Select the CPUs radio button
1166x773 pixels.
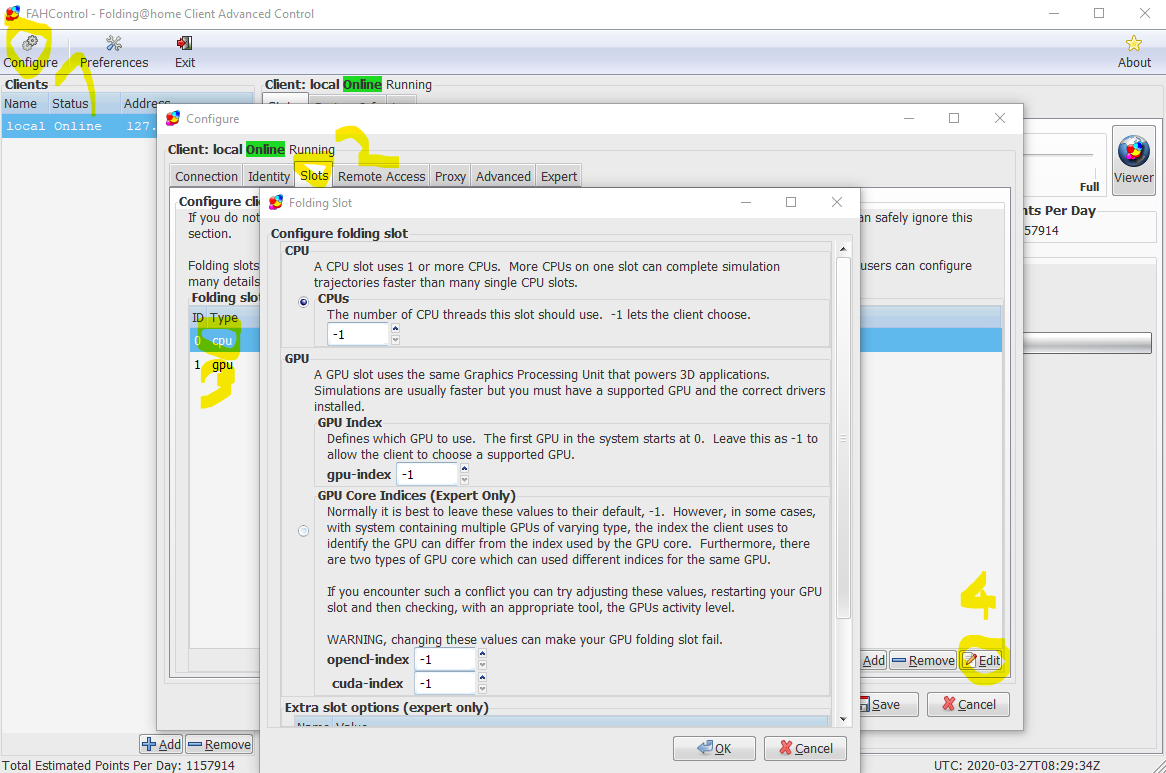click(x=304, y=302)
